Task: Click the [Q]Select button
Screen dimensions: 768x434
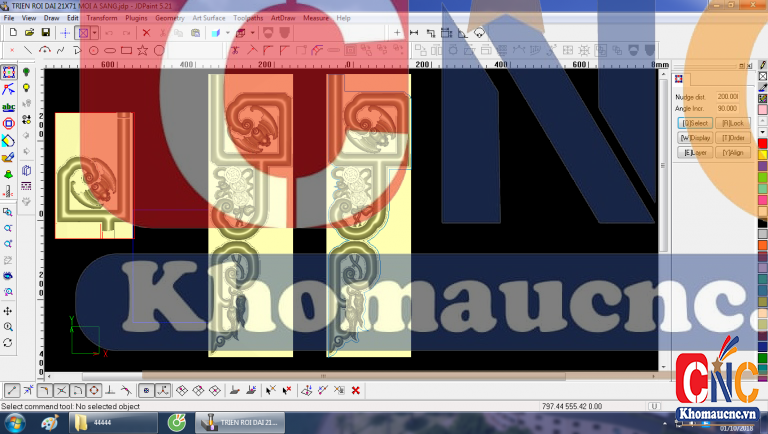Action: [696, 122]
